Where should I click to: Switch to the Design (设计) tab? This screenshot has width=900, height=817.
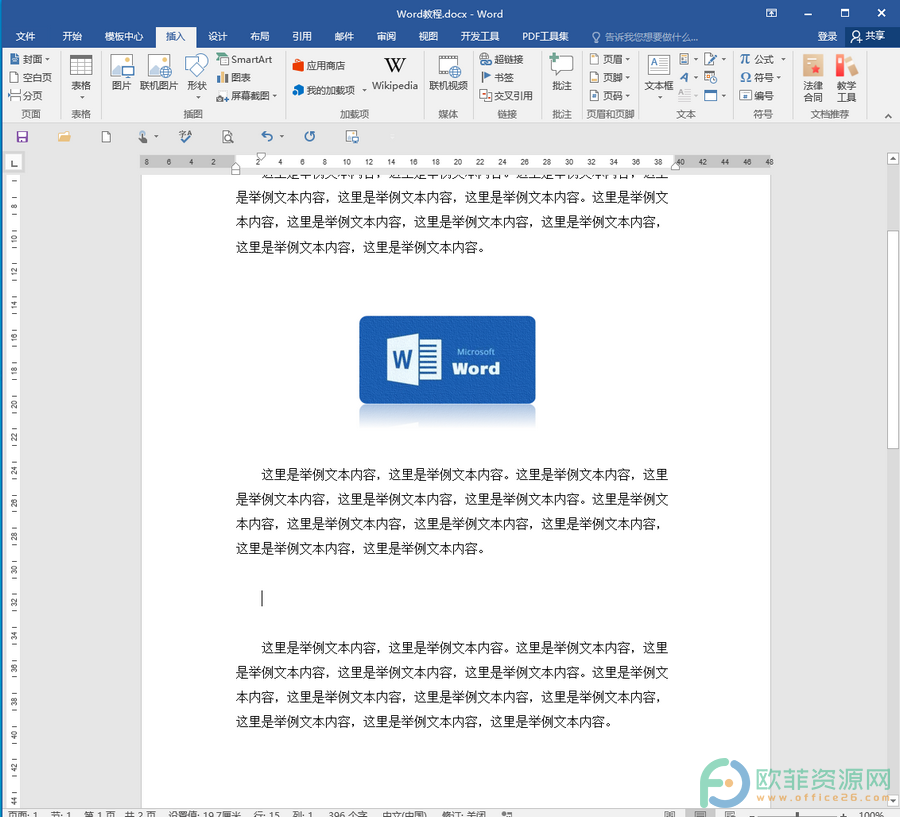tap(218, 37)
